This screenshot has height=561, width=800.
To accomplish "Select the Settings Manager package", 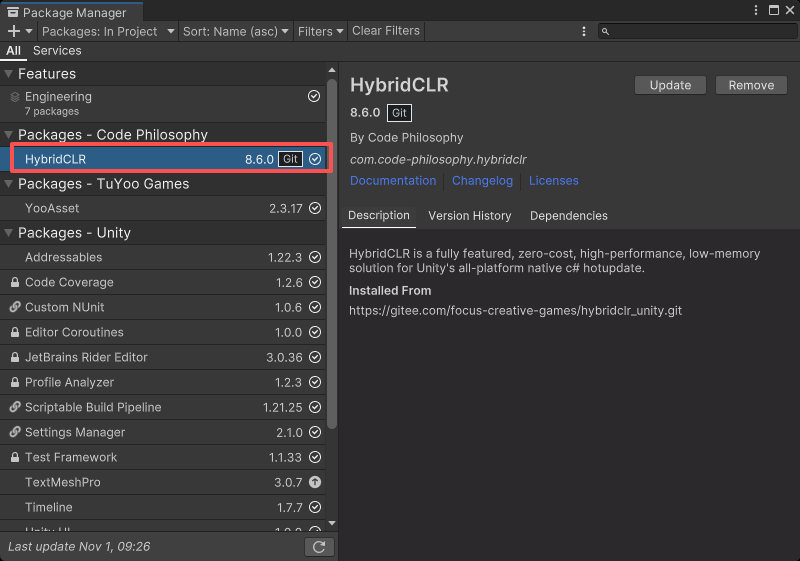I will [x=163, y=432].
